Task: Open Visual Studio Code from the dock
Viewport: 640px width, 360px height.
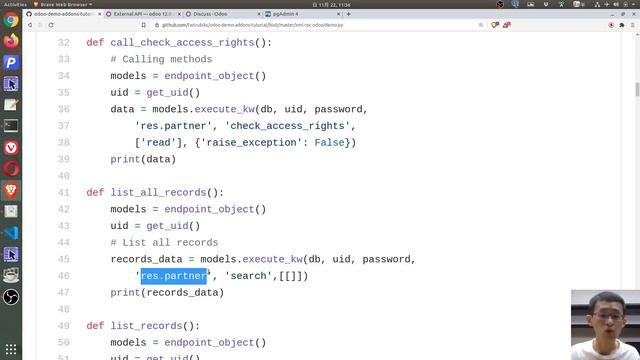Action: point(11,233)
